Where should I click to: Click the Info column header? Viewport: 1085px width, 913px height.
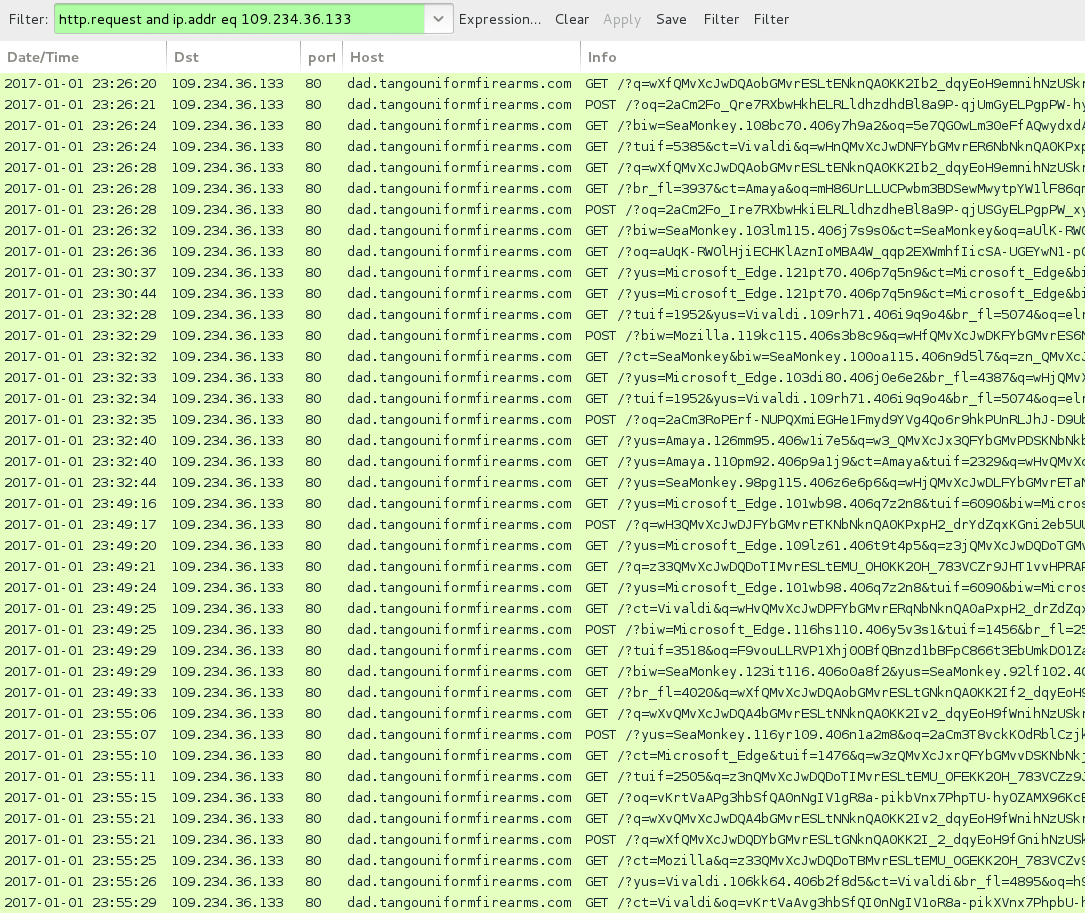pos(833,57)
